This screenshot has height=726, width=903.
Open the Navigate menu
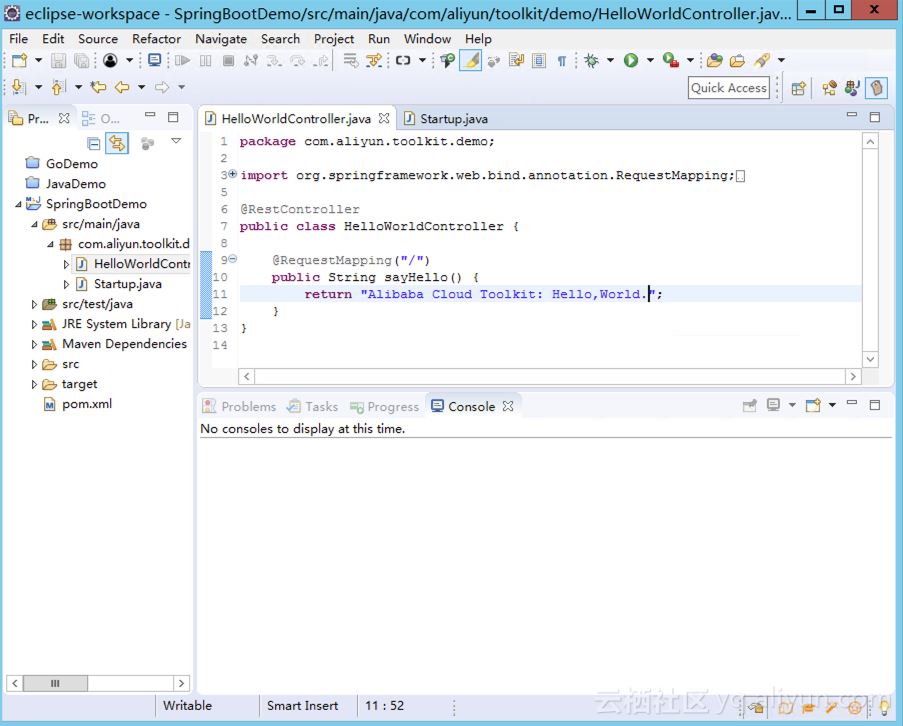pos(221,39)
